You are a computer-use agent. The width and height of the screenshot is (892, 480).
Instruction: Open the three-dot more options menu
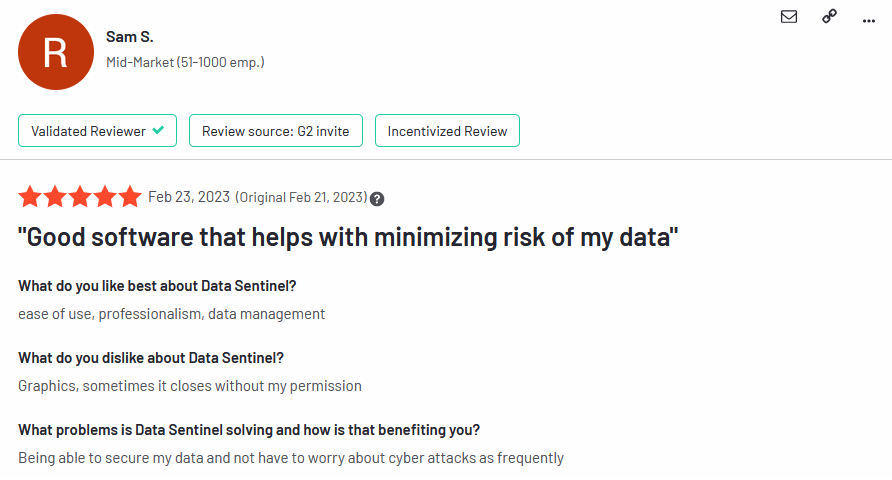point(868,19)
